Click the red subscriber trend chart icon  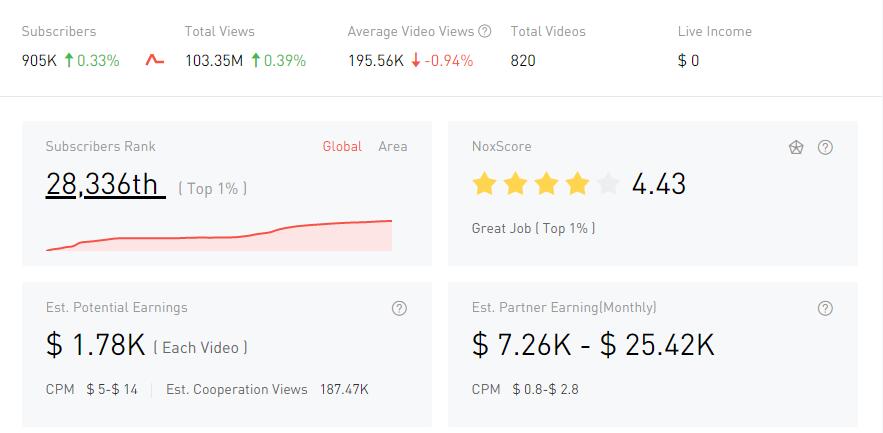(154, 60)
